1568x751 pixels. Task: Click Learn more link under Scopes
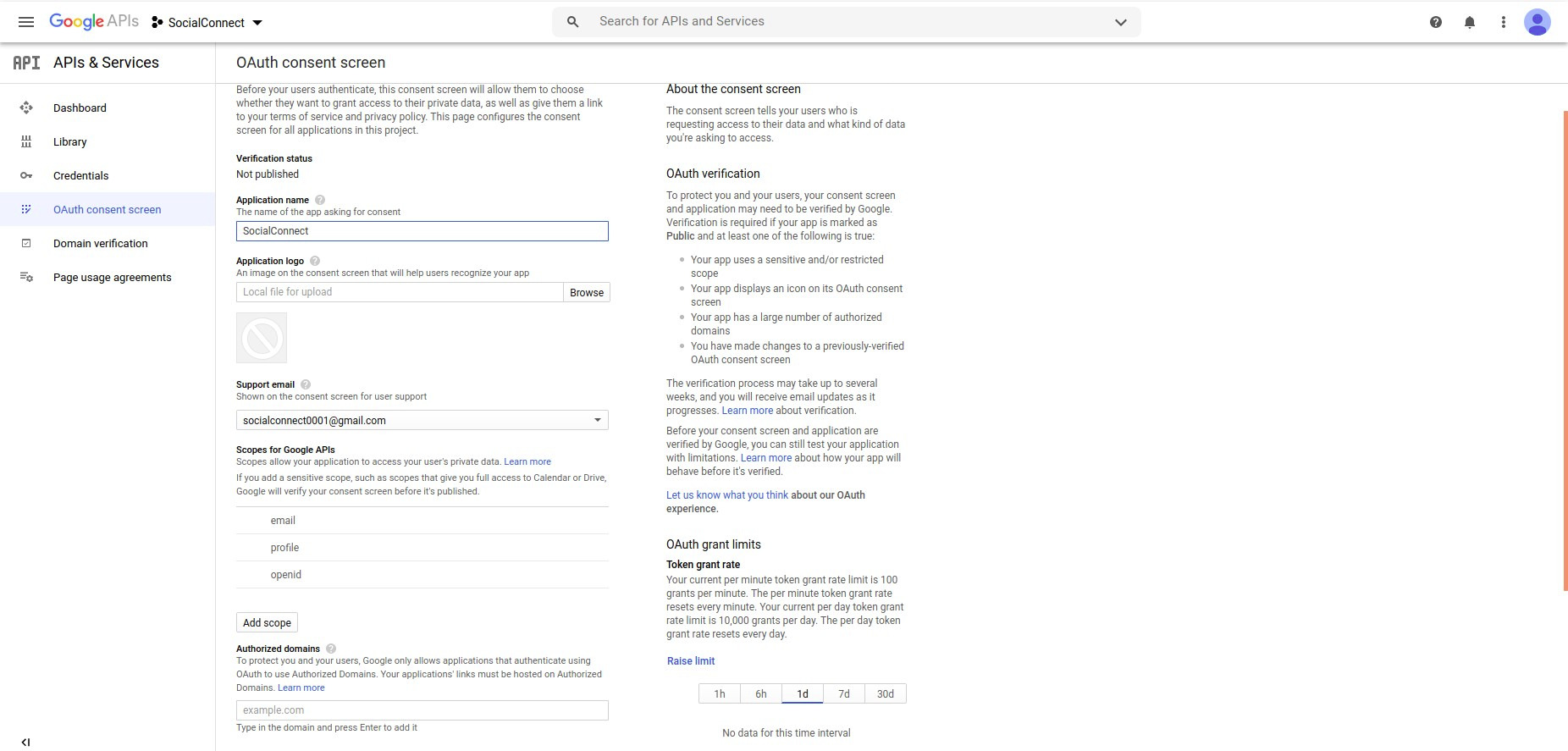click(527, 462)
